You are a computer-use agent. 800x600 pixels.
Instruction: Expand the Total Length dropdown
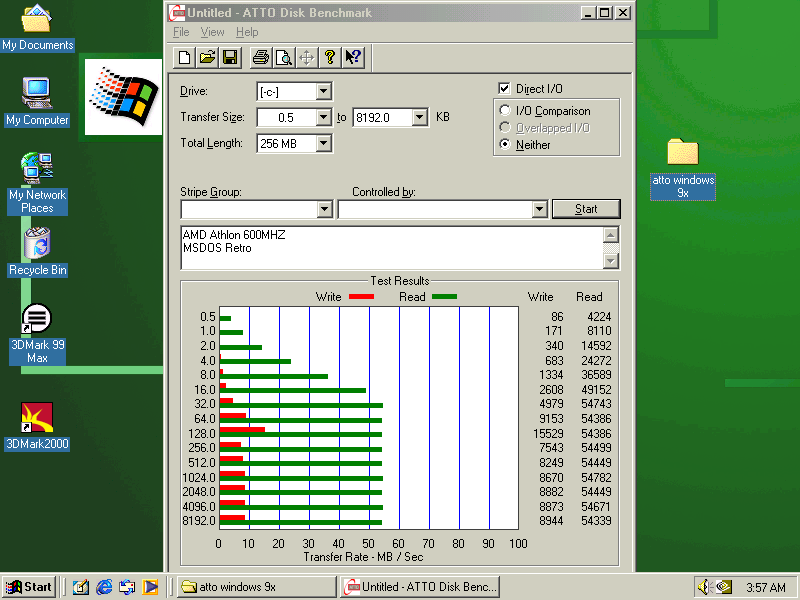(323, 143)
